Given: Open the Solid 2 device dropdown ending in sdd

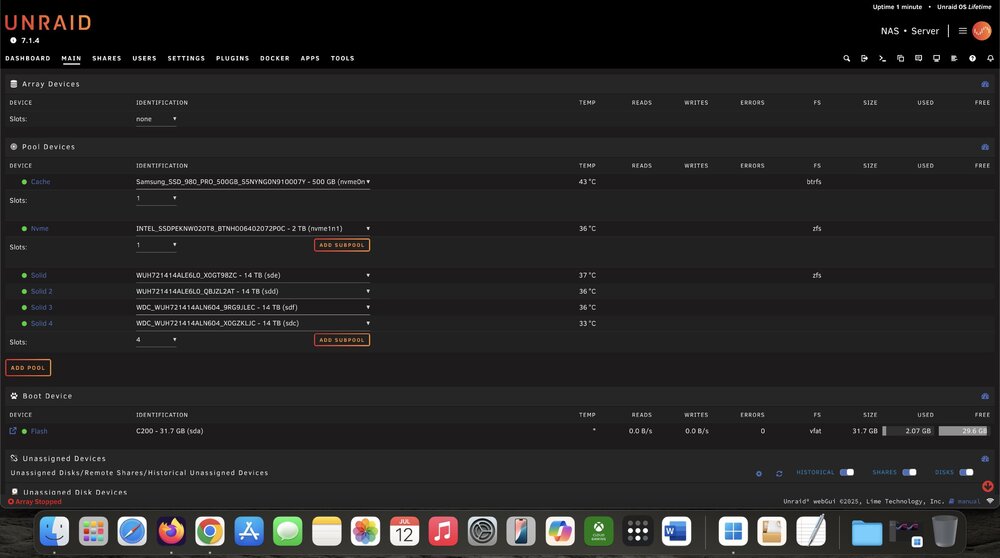Looking at the screenshot, I should coord(253,291).
